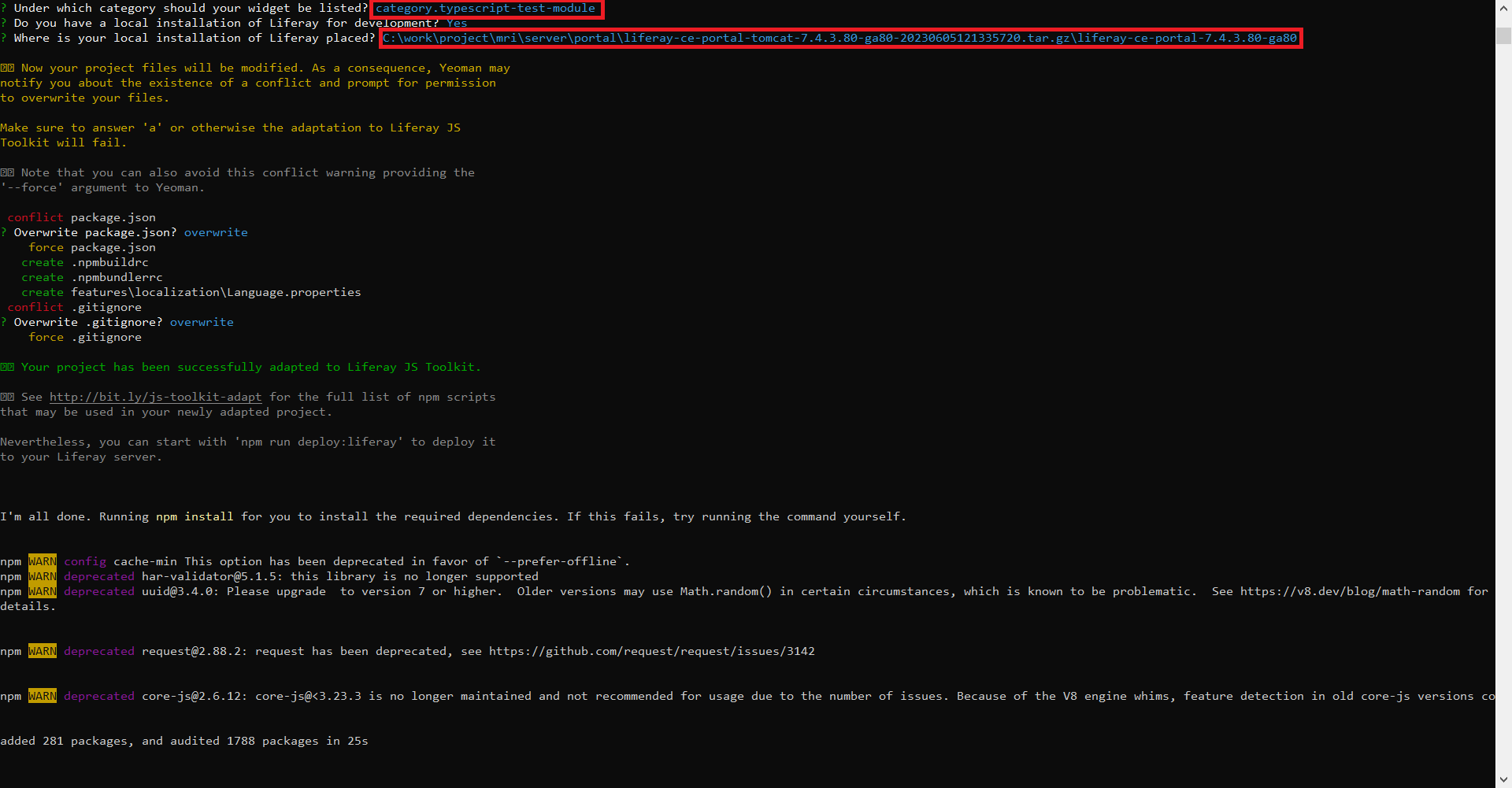Click 'create .npmbundlerrc' line
The width and height of the screenshot is (1512, 788).
(x=92, y=277)
